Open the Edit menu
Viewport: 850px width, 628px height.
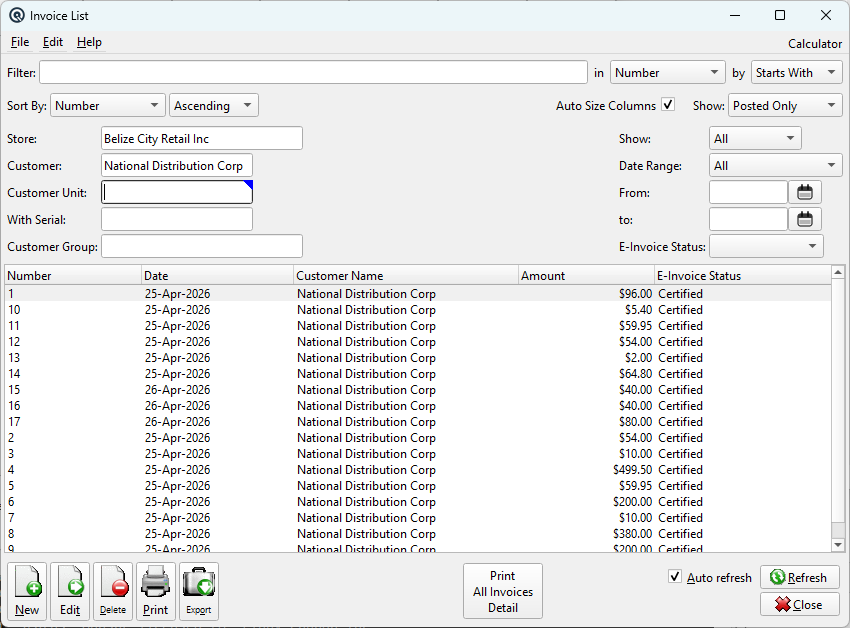point(53,42)
